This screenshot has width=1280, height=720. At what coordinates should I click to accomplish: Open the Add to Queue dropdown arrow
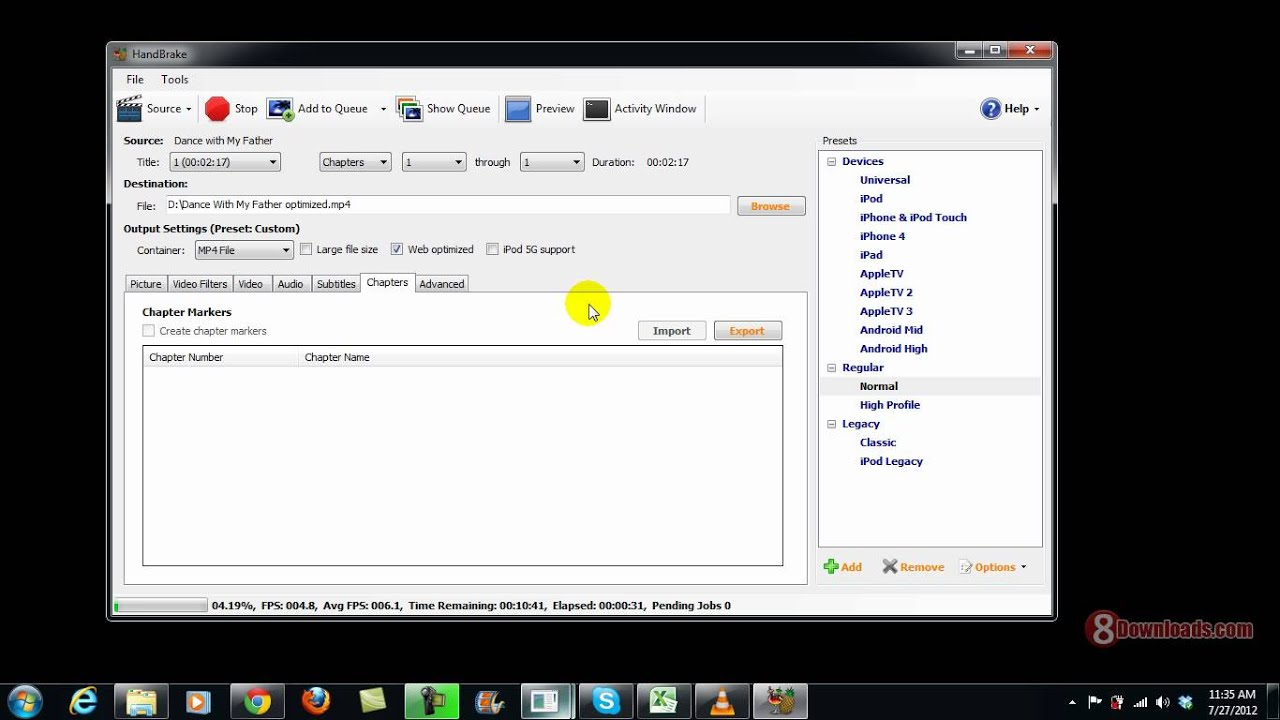point(383,109)
